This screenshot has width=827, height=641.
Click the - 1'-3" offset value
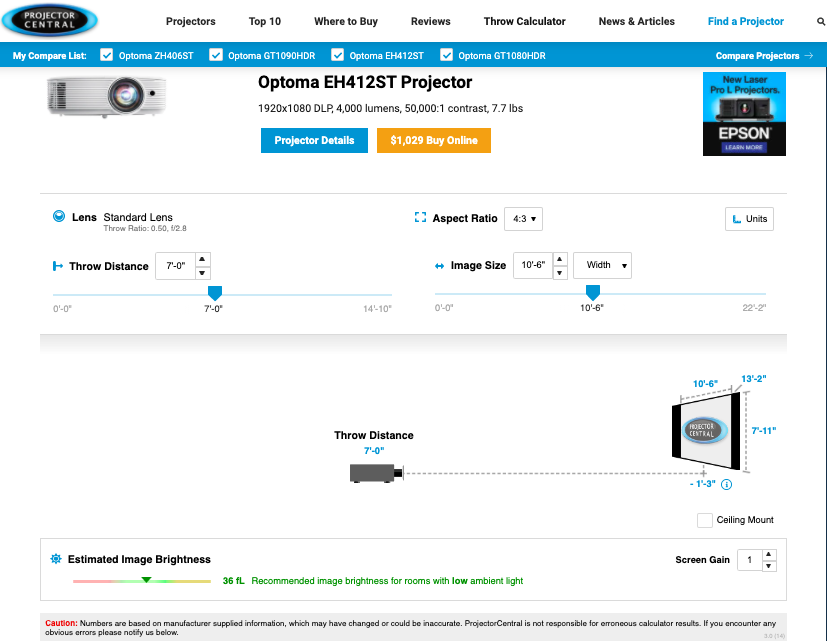click(x=703, y=484)
